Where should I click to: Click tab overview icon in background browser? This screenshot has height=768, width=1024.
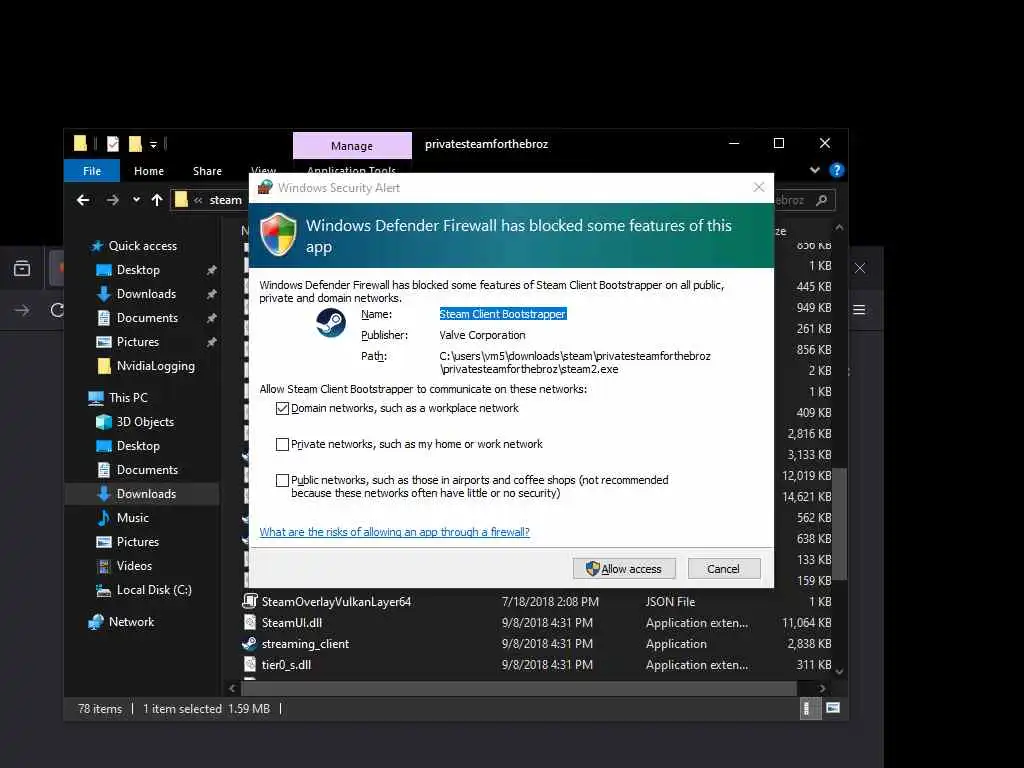22,268
